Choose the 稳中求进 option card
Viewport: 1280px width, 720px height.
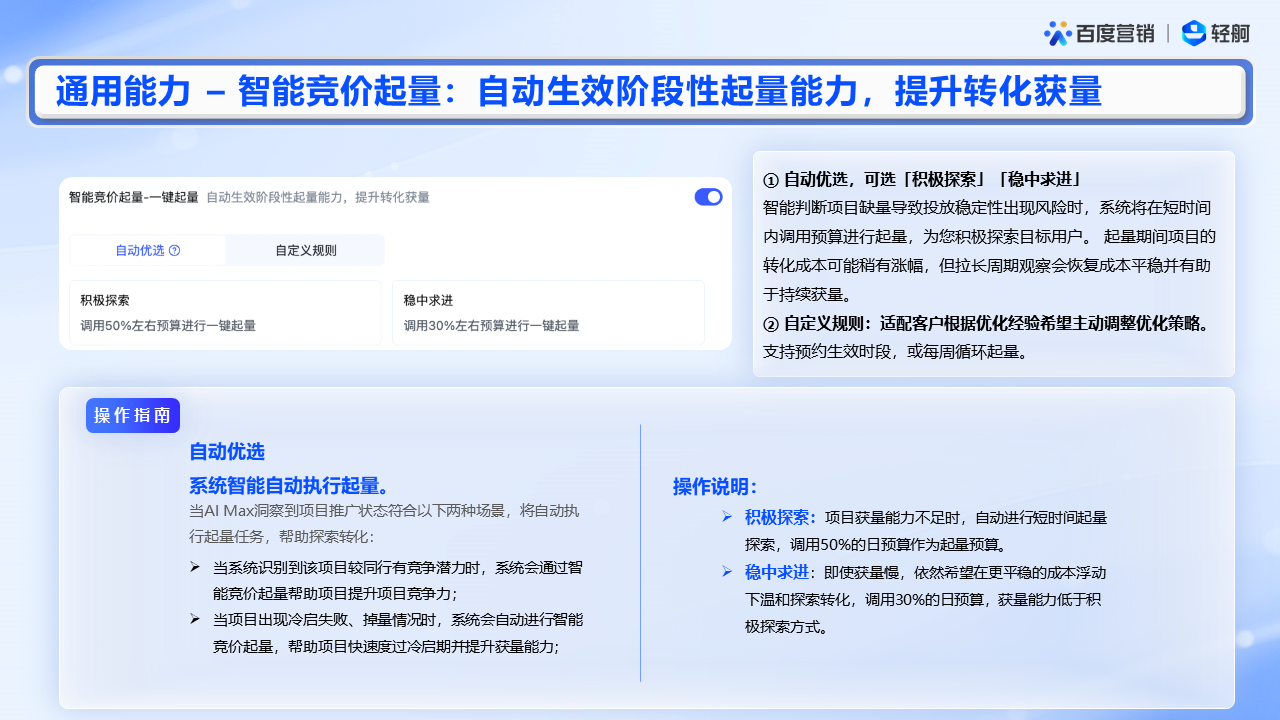pyautogui.click(x=548, y=313)
